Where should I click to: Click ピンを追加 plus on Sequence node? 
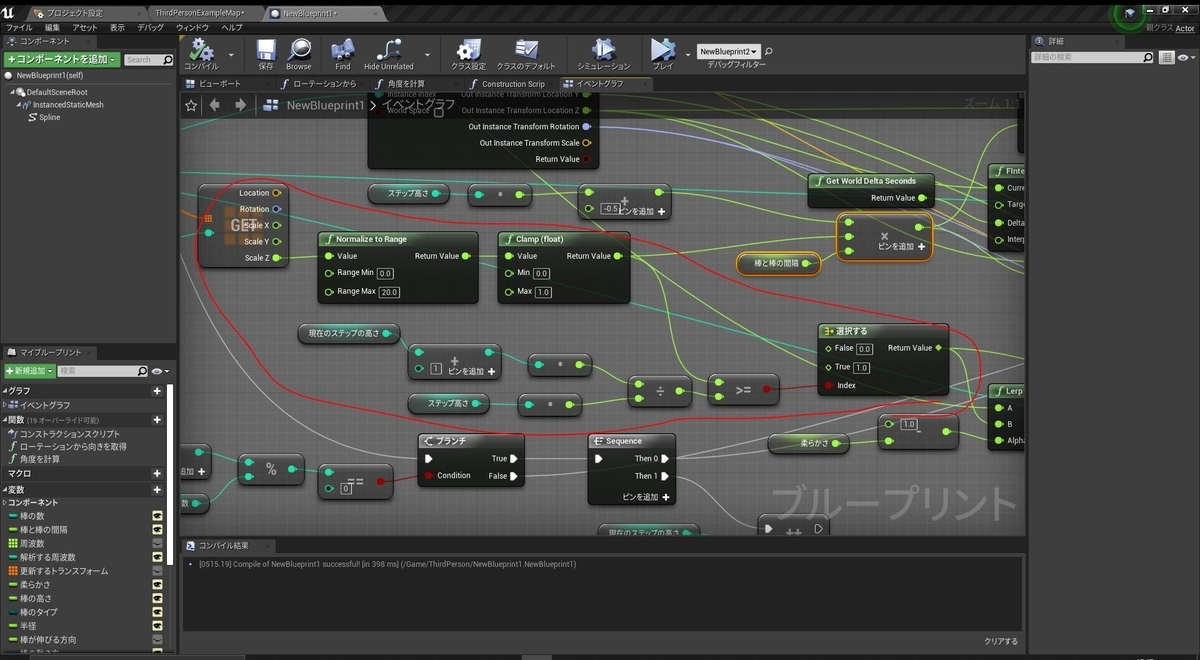(665, 496)
